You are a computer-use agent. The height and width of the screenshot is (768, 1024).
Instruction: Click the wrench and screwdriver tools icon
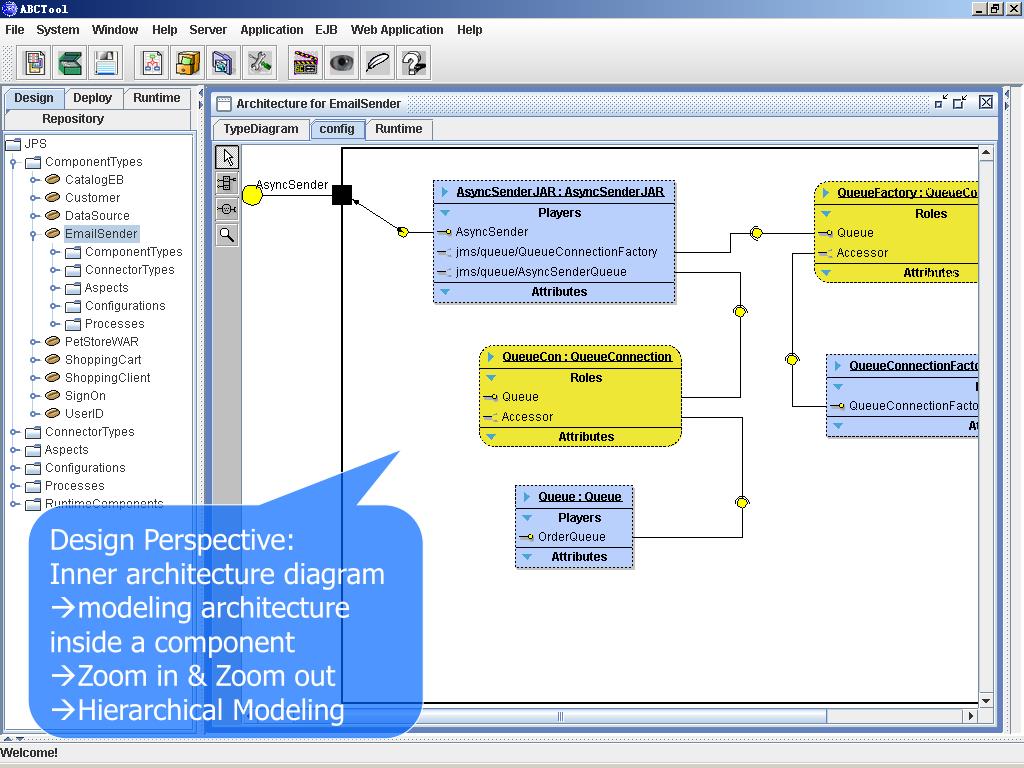point(259,63)
